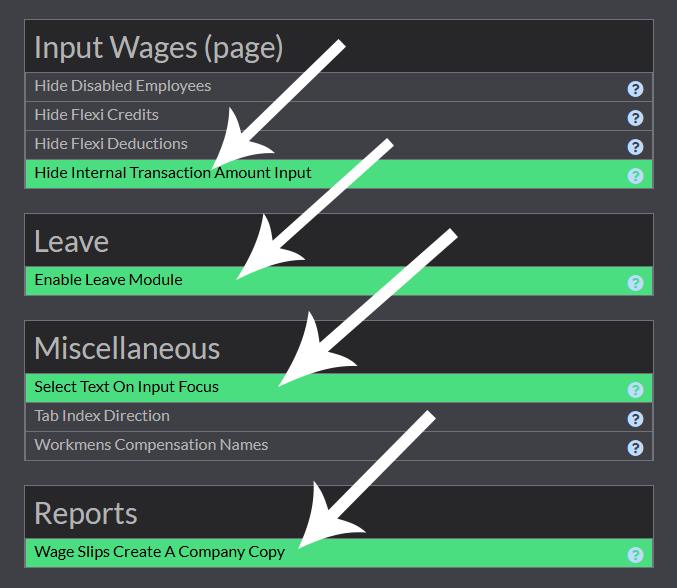Toggle Hide Disabled Employees setting
Viewport: 677px width, 588px height.
[122, 86]
